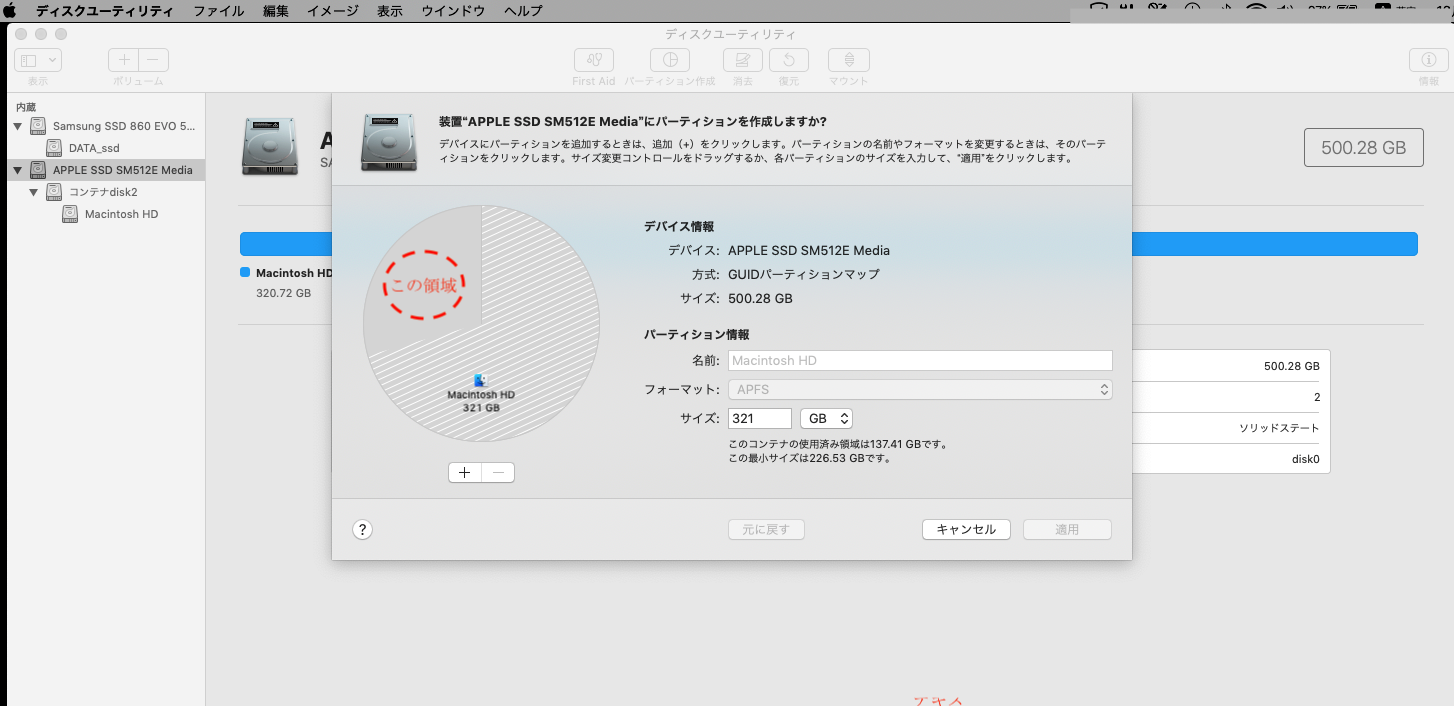The height and width of the screenshot is (706, 1454).
Task: Collapse the コンテナdisk2 disclosure triangle
Action: 33,192
